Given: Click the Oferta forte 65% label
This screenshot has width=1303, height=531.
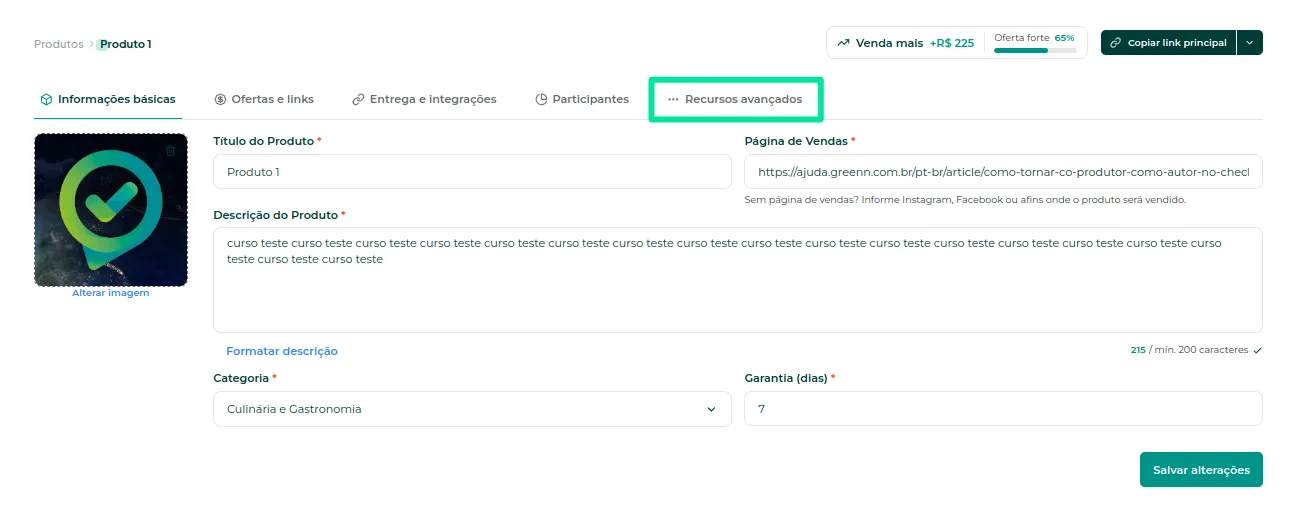Looking at the screenshot, I should click(1034, 37).
